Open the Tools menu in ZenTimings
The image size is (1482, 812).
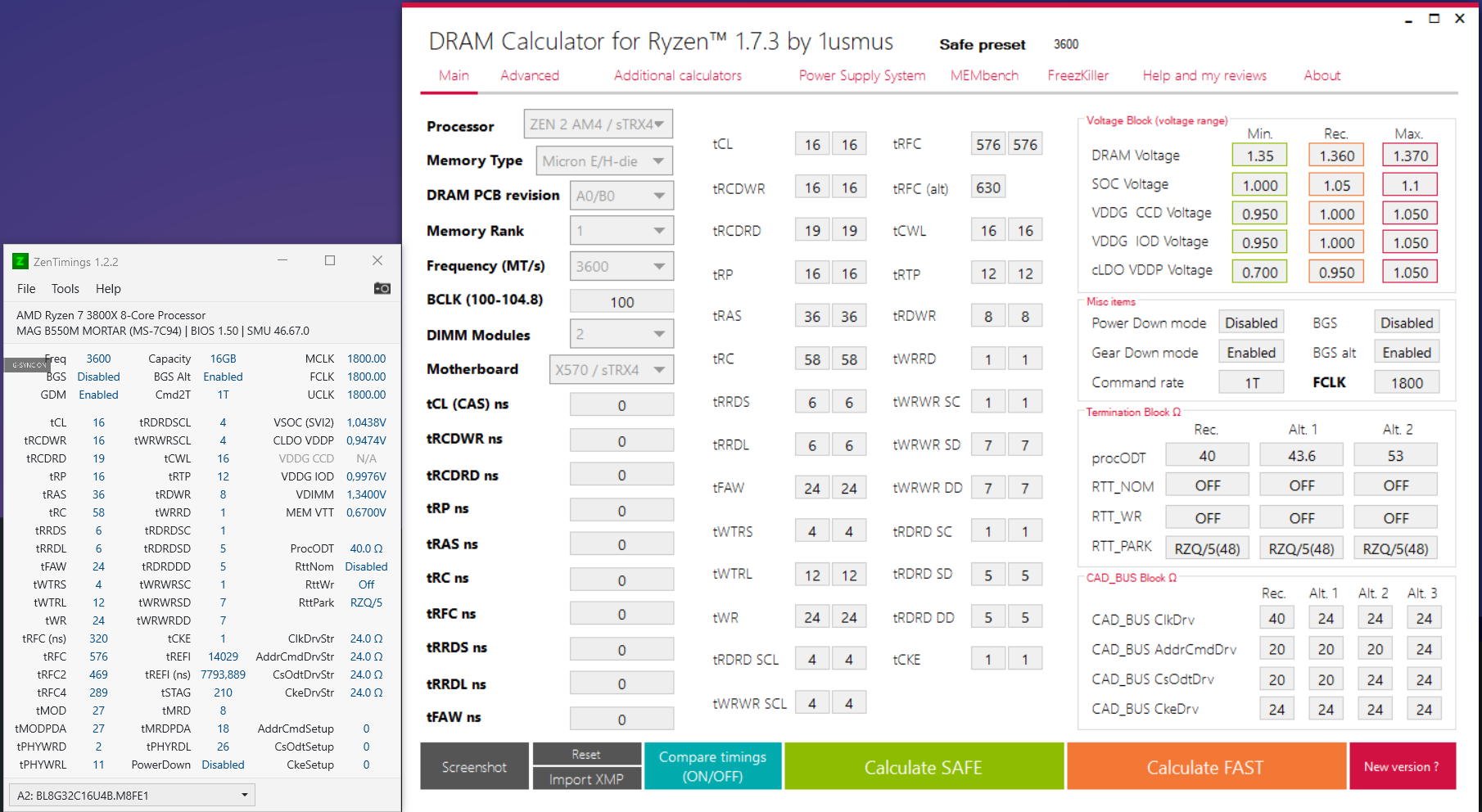point(66,288)
